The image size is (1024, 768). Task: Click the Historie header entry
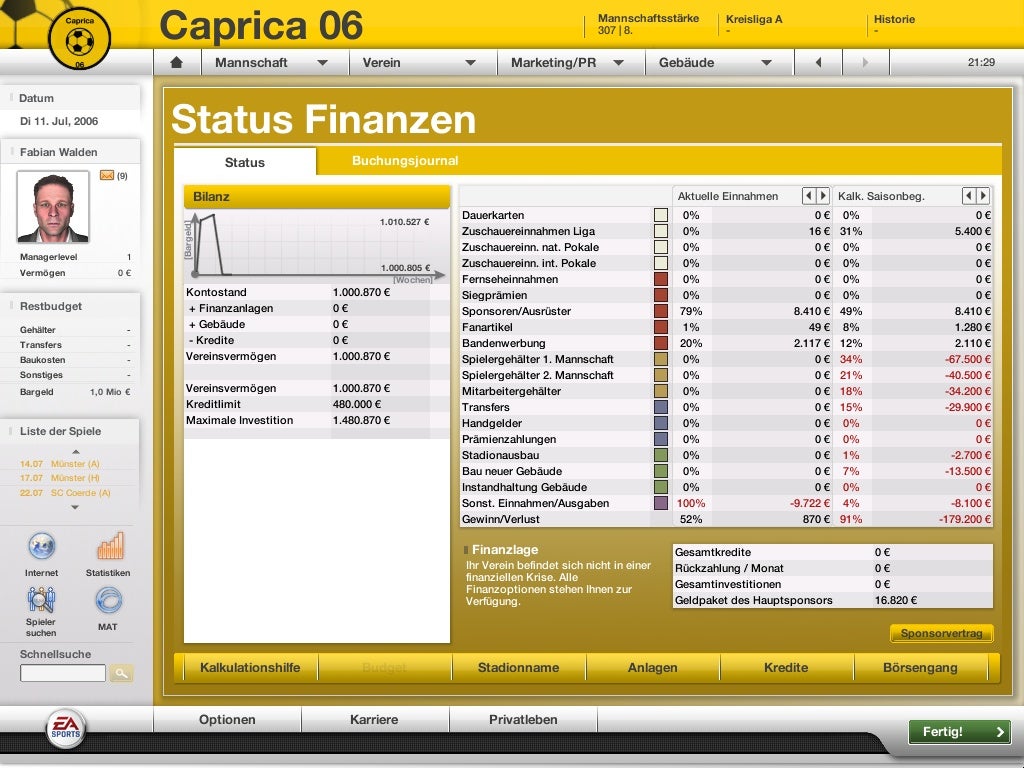894,20
